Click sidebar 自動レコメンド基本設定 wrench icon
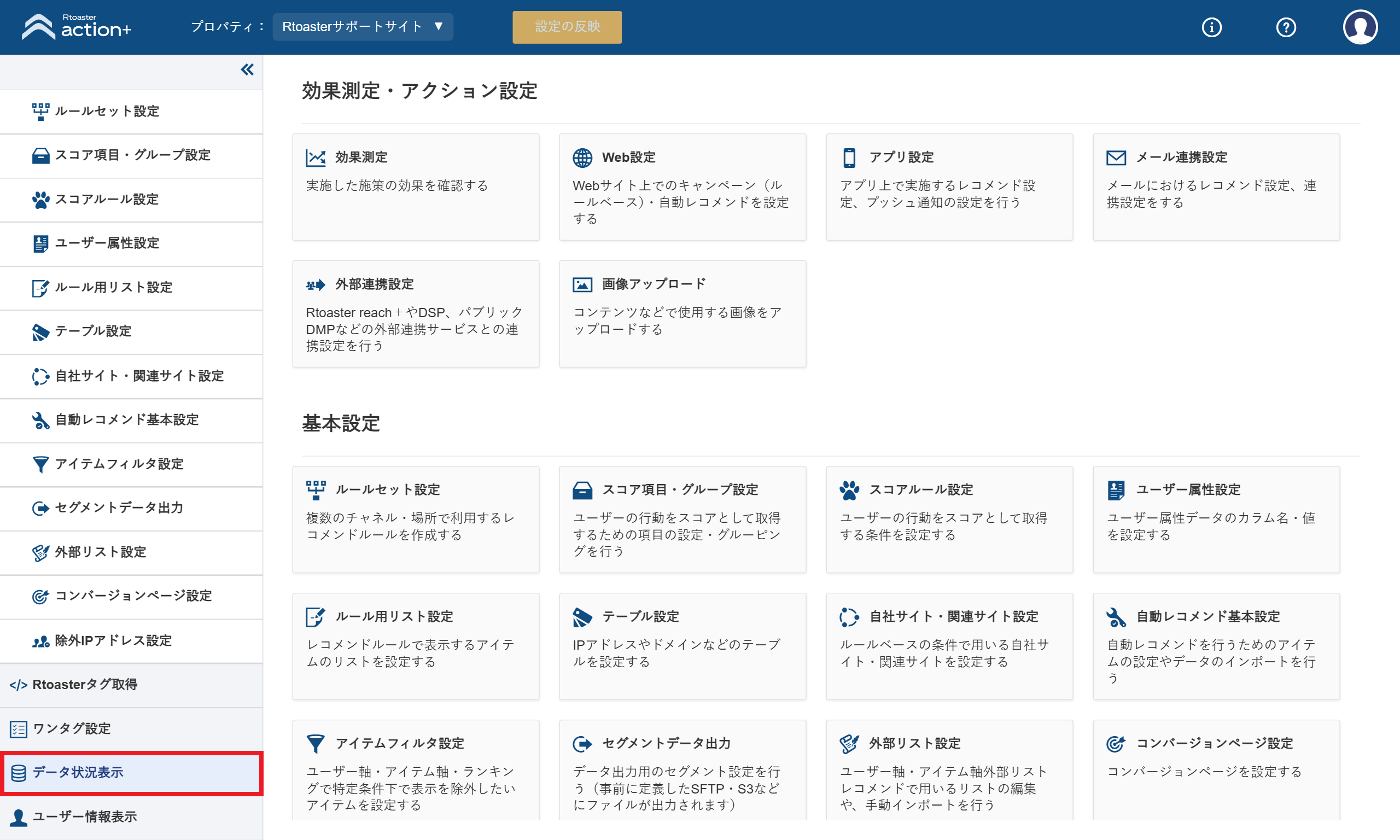1400x840 pixels. coord(40,421)
